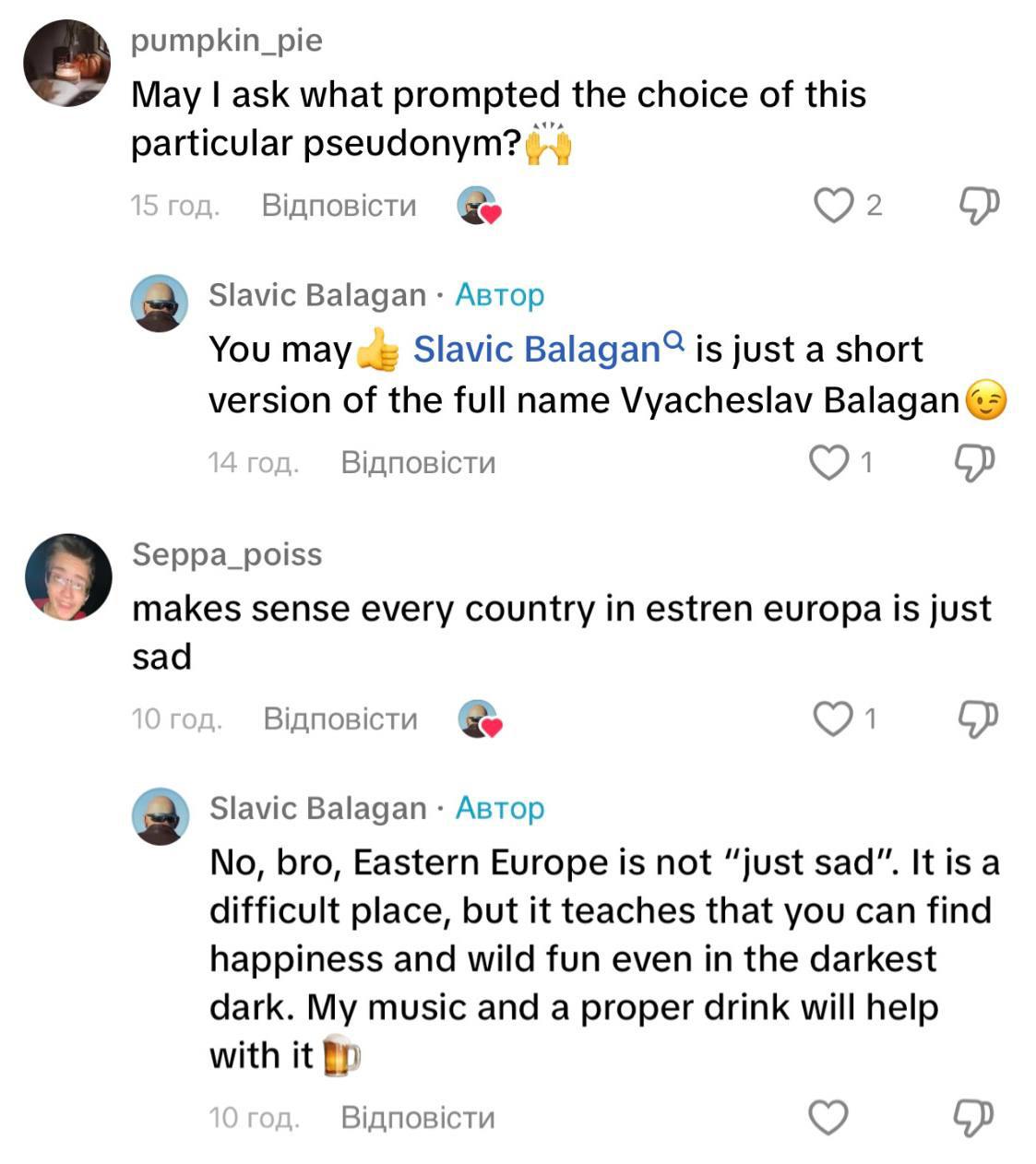Dislike Seppa_poiss's comment
The width and height of the screenshot is (1036, 1164).
979,718
